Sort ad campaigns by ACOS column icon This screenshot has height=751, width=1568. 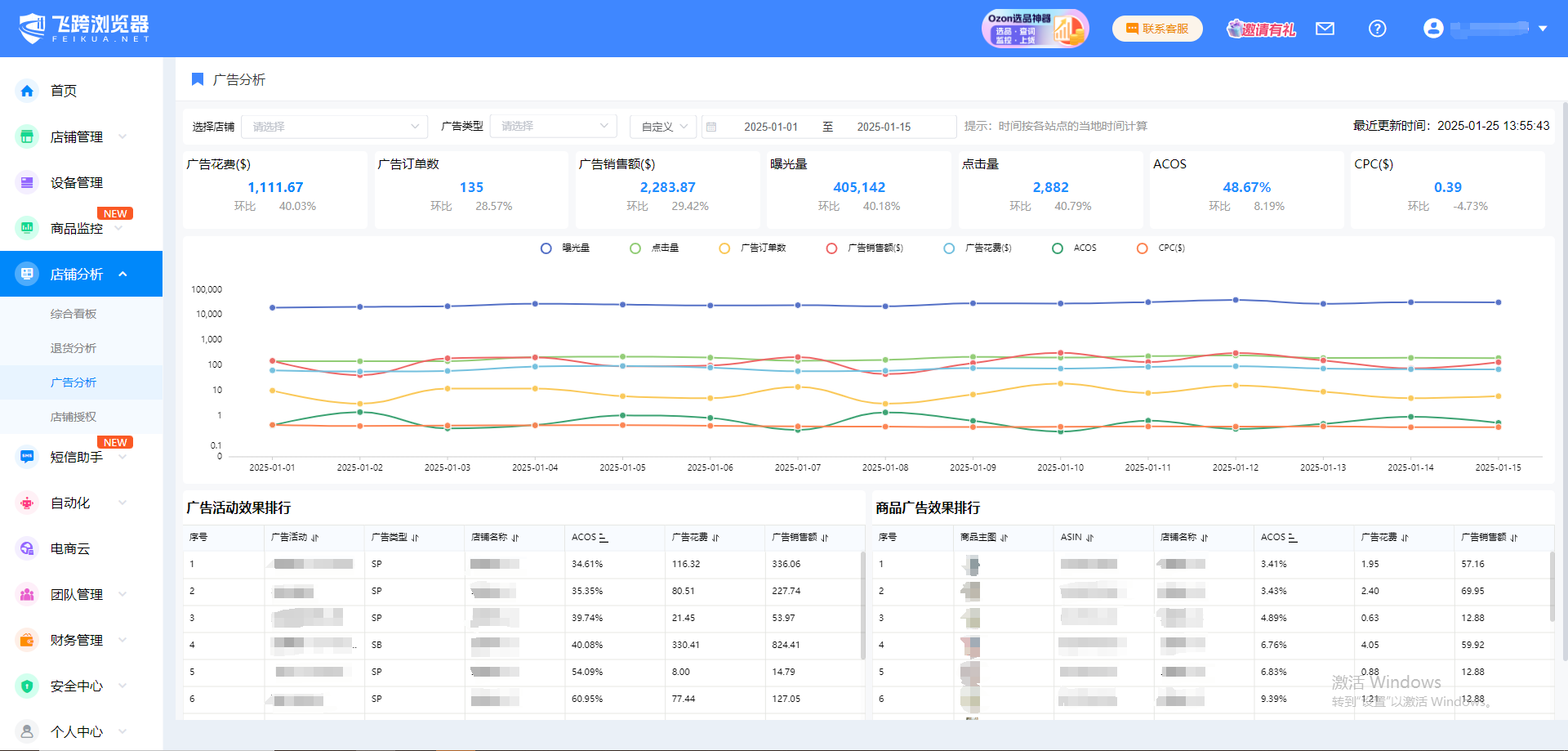[x=604, y=538]
